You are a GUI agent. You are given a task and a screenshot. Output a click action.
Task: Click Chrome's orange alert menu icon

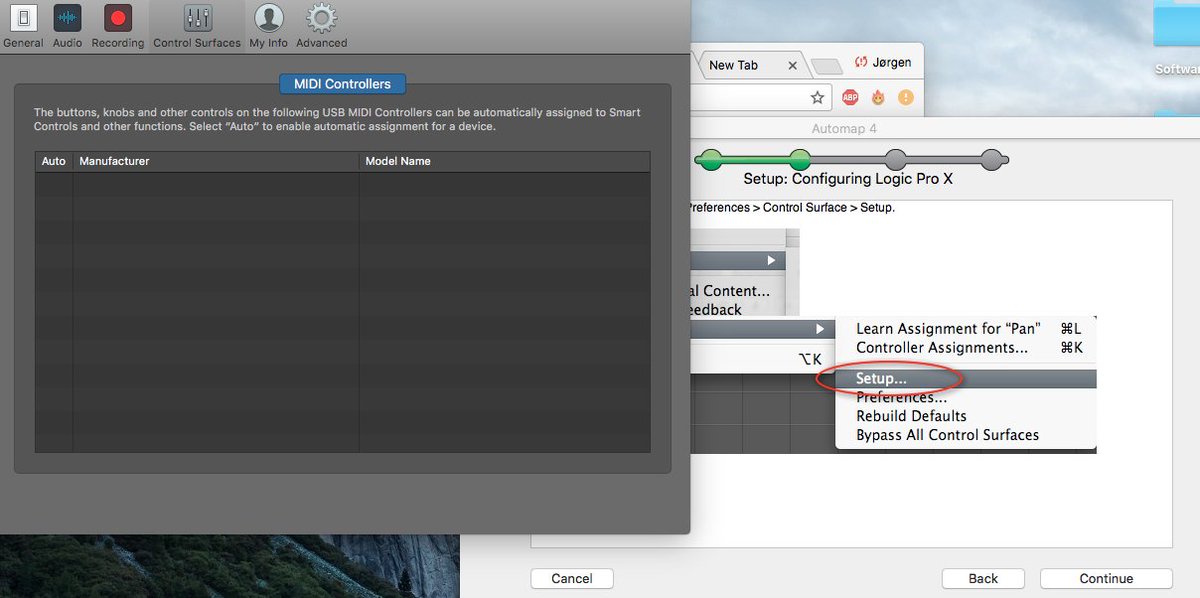point(906,97)
